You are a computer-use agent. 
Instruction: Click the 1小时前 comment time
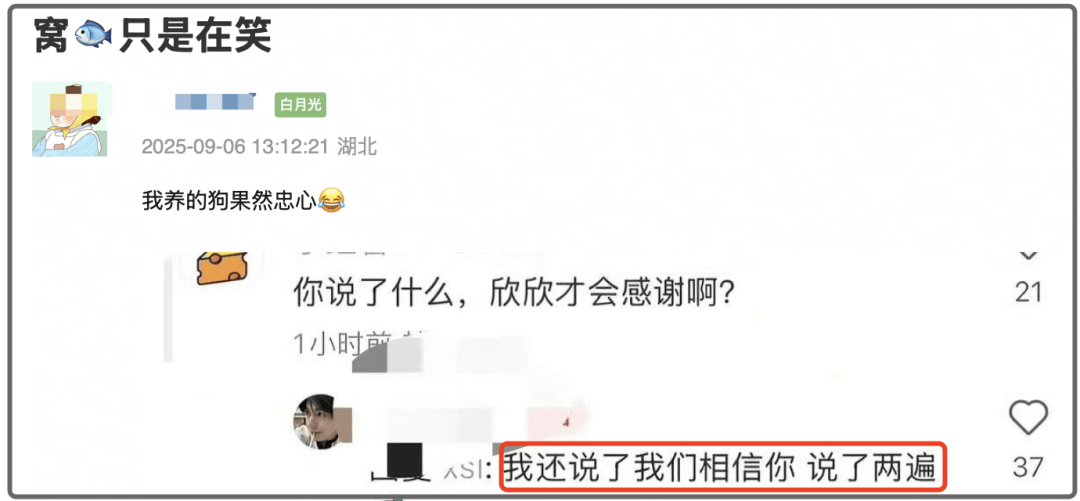342,343
